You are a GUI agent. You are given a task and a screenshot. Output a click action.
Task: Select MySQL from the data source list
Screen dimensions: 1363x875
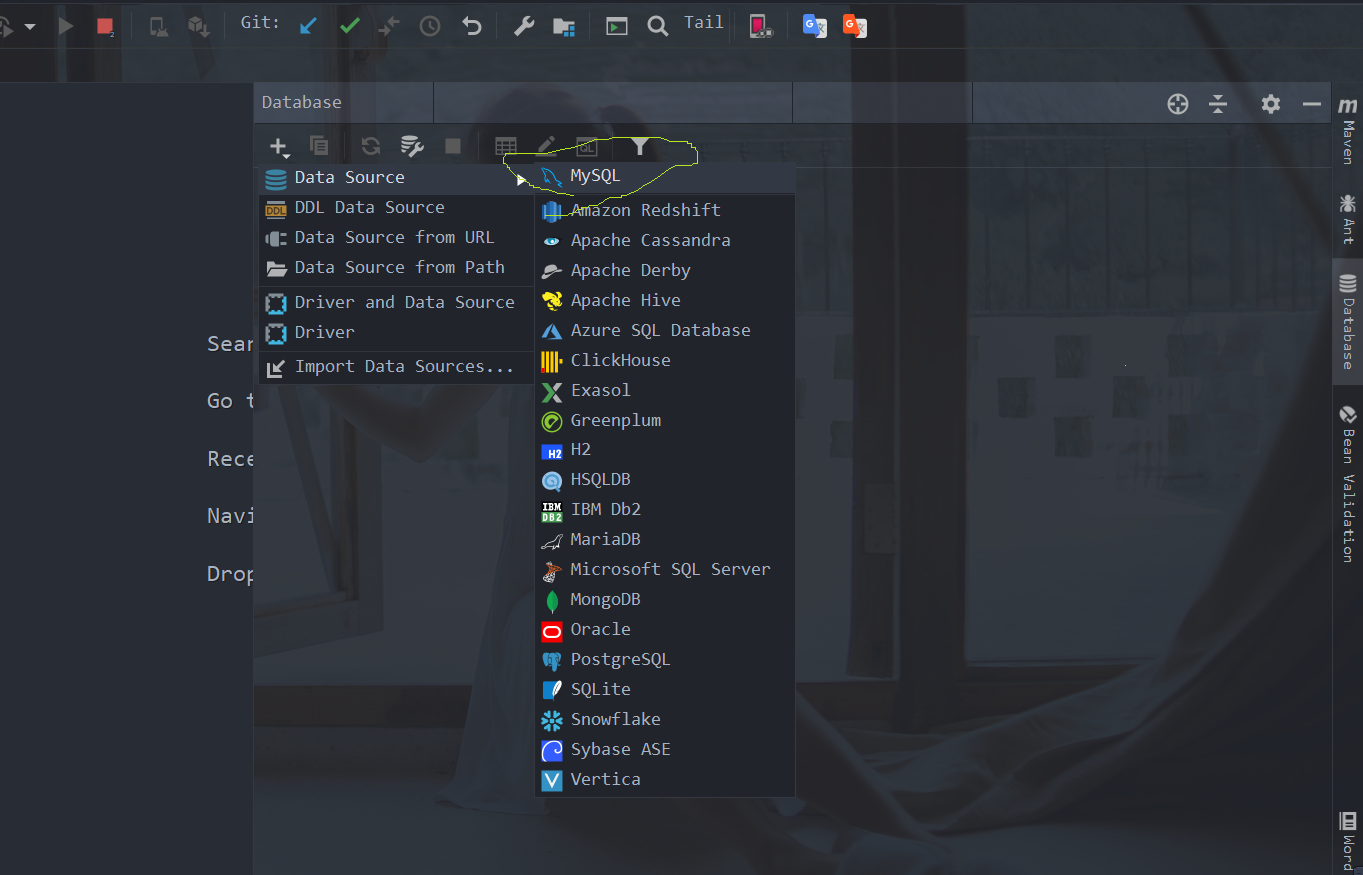[595, 177]
